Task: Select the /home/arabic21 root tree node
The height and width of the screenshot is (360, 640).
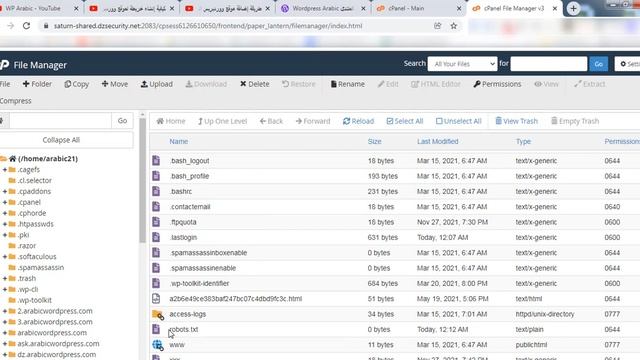Action: click(x=48, y=159)
